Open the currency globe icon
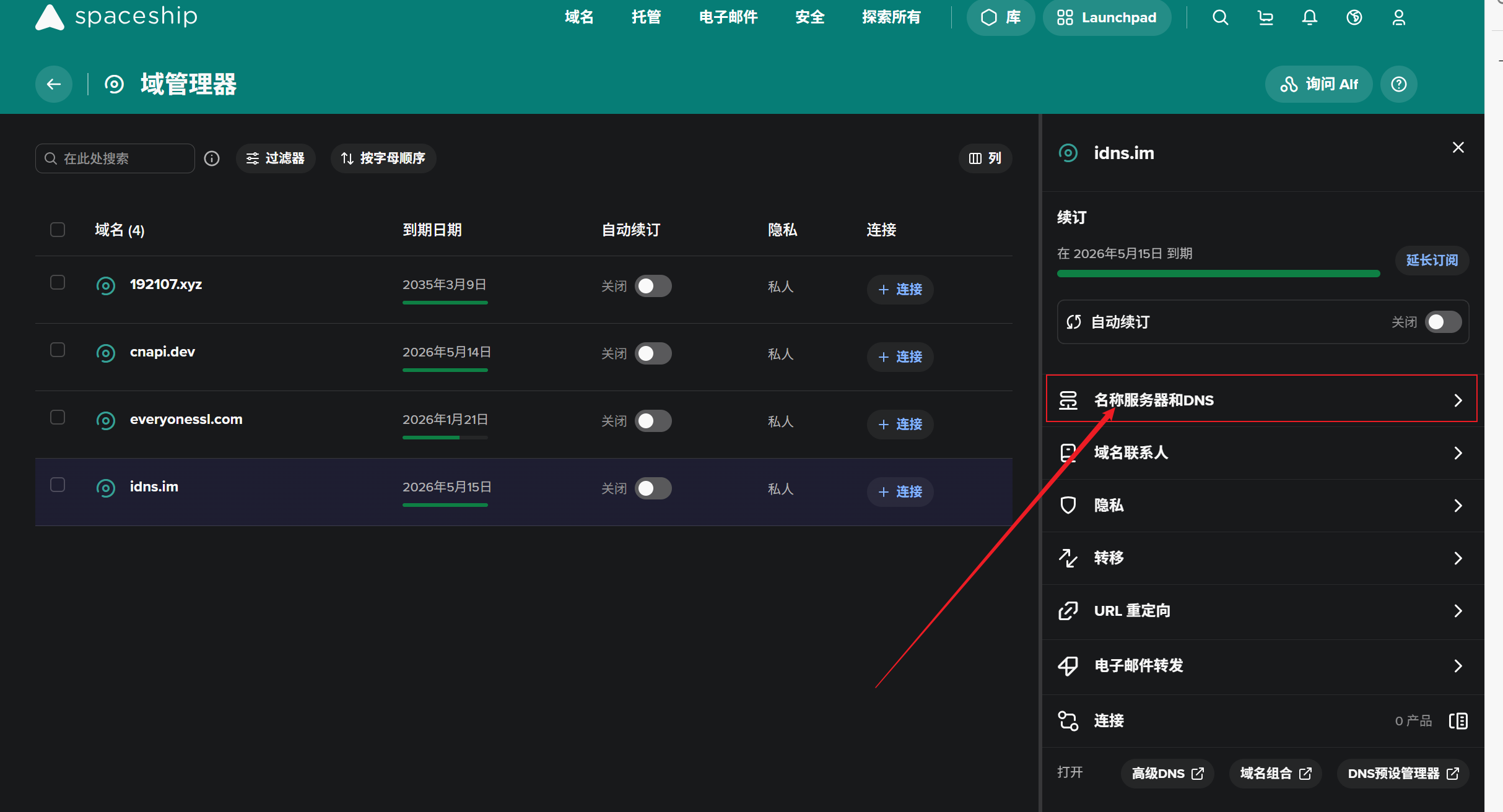This screenshot has width=1503, height=812. 1354,17
